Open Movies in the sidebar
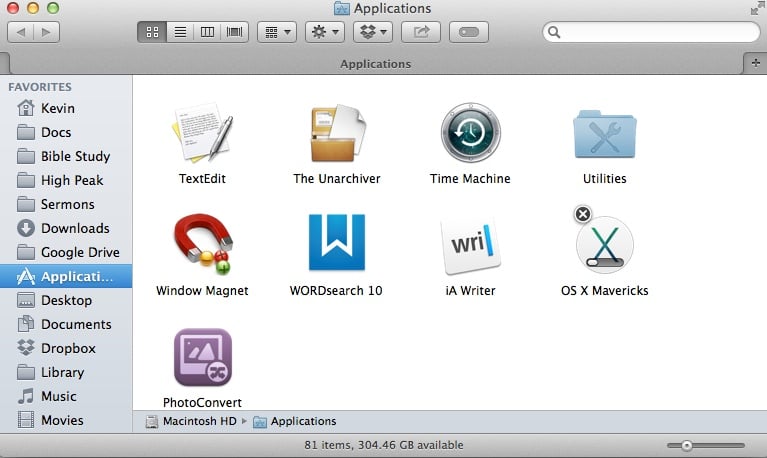Viewport: 767px width, 458px height. point(66,420)
